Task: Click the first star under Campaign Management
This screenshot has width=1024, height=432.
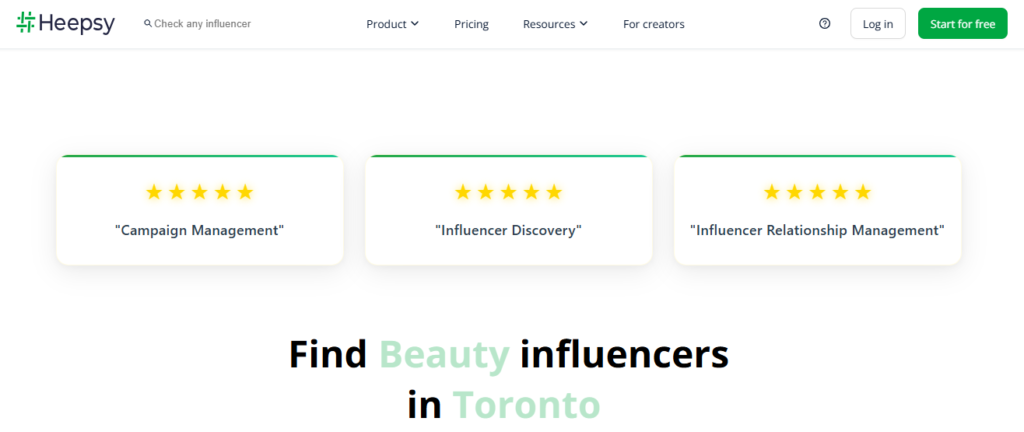Action: [154, 192]
